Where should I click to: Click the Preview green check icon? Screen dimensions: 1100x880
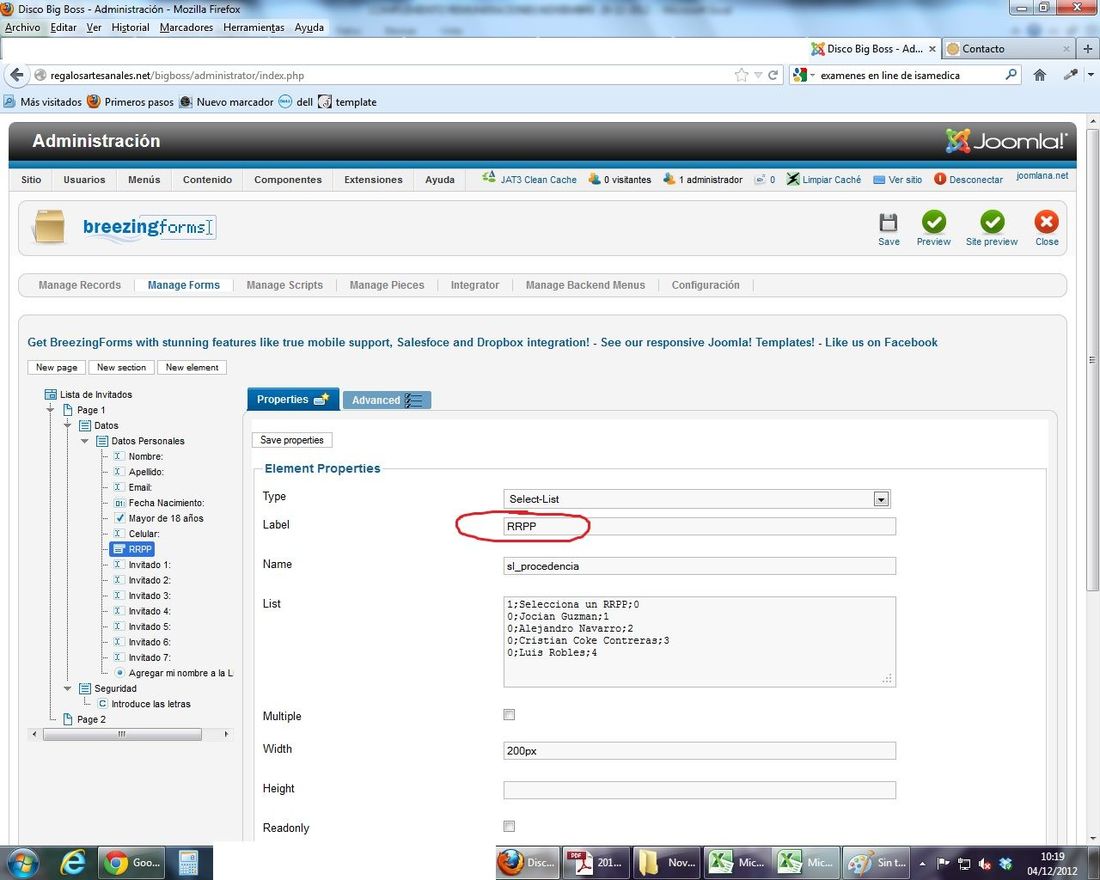(x=933, y=222)
